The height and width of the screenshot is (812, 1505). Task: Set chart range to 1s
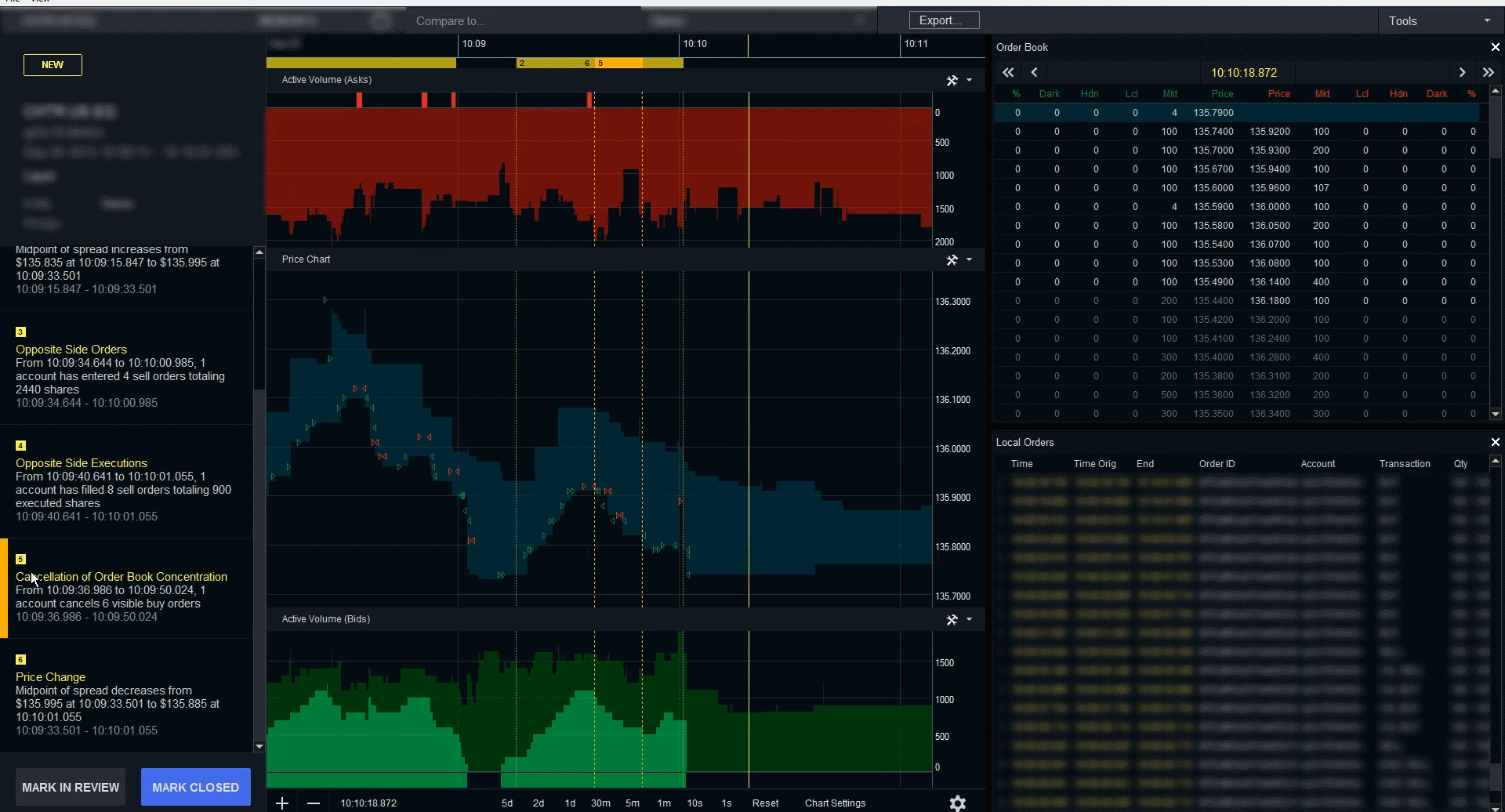[727, 803]
